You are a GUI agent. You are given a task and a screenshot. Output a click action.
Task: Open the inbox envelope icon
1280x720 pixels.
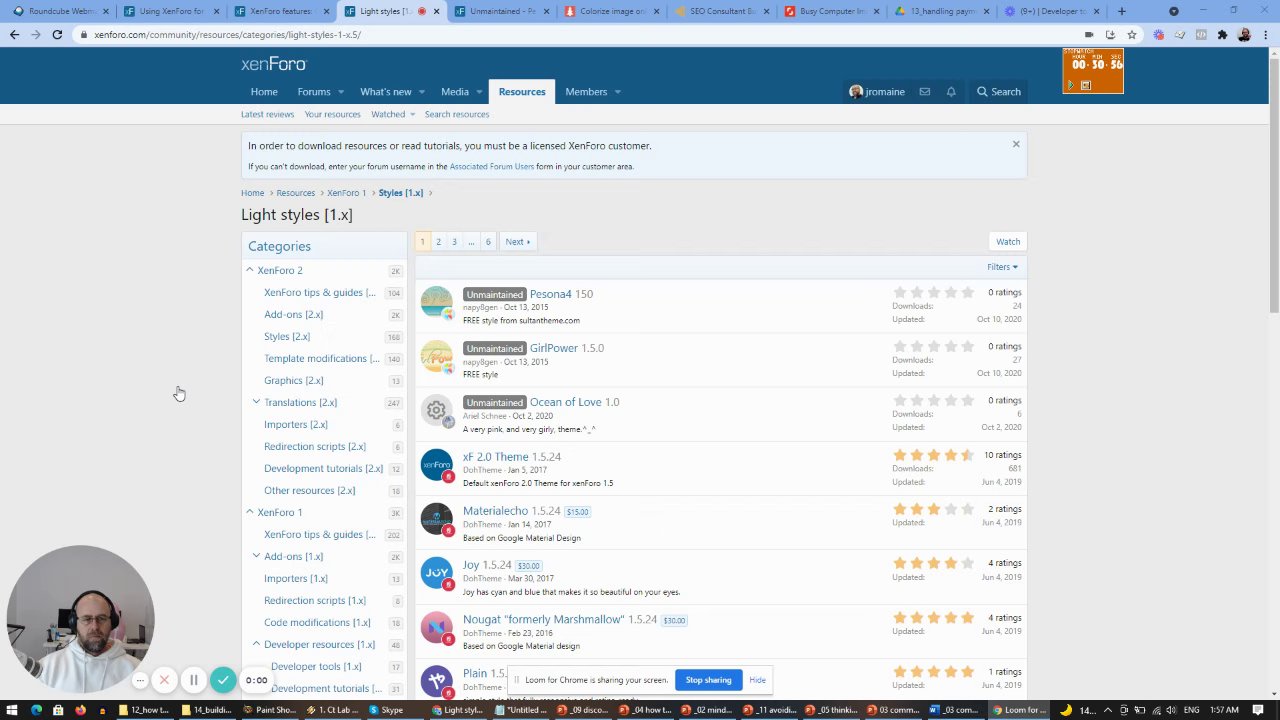924,92
